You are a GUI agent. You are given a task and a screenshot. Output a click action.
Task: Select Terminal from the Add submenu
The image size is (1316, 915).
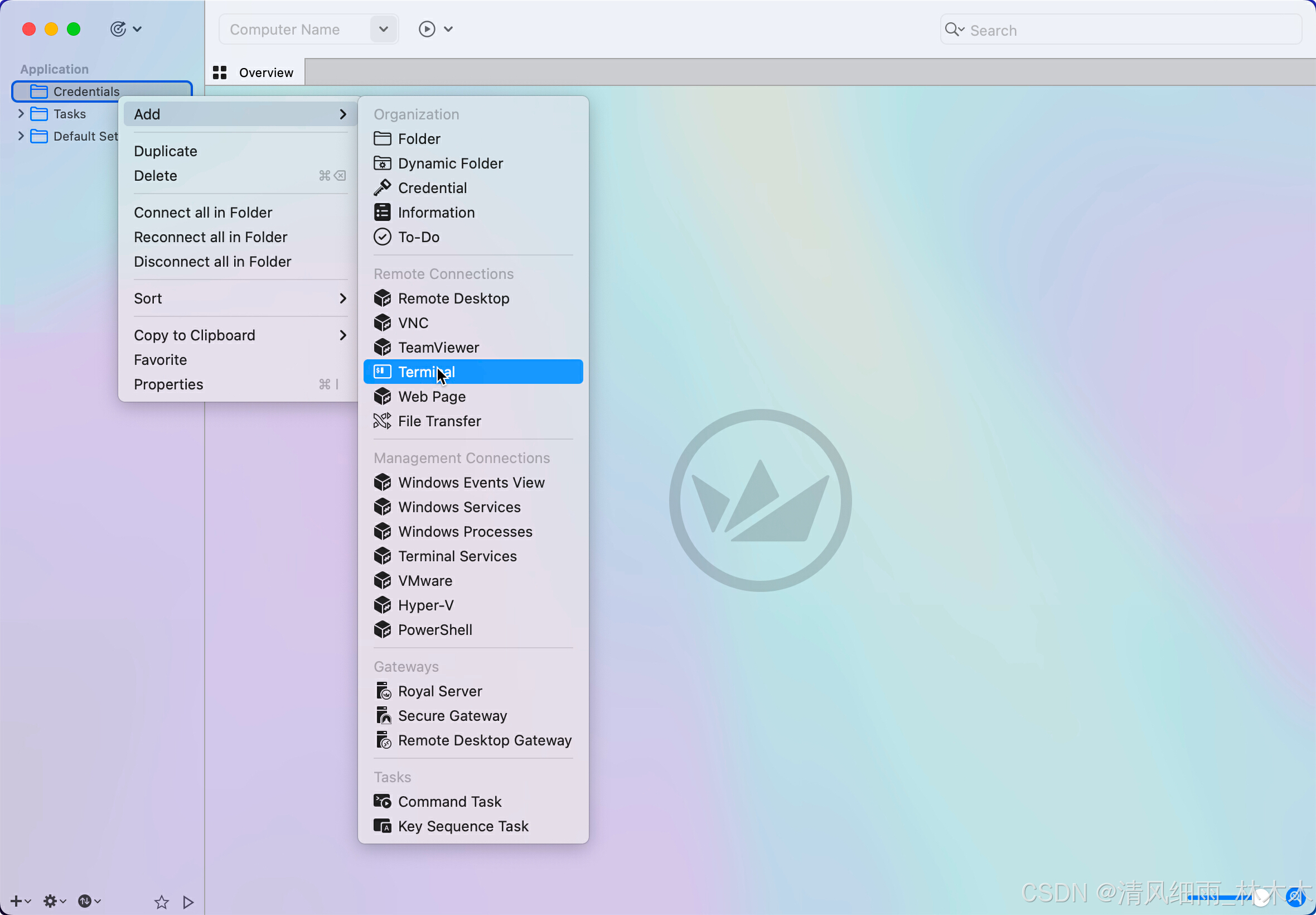coord(473,372)
